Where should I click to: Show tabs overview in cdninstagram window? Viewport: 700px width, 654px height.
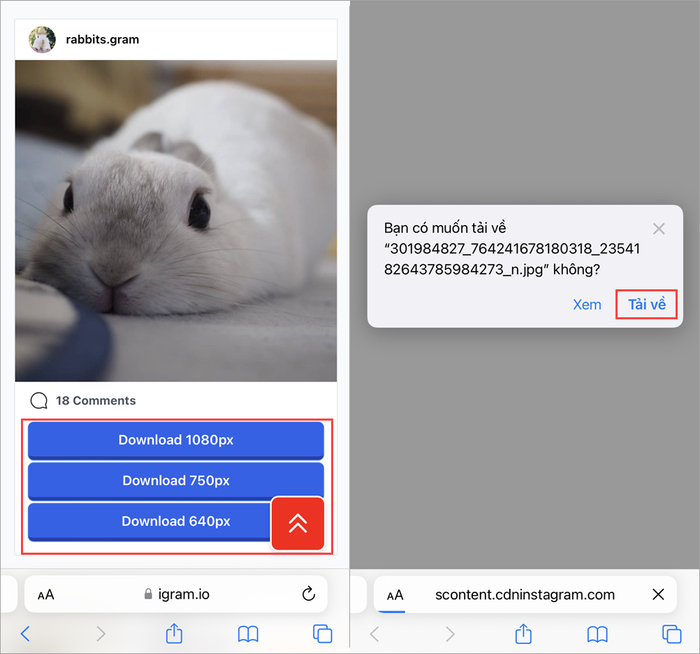coord(672,634)
